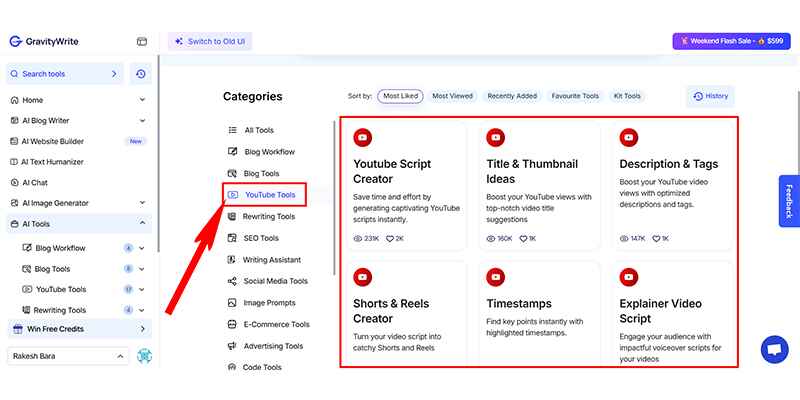The height and width of the screenshot is (400, 800).
Task: Click the Code Tools category icon
Action: click(232, 367)
